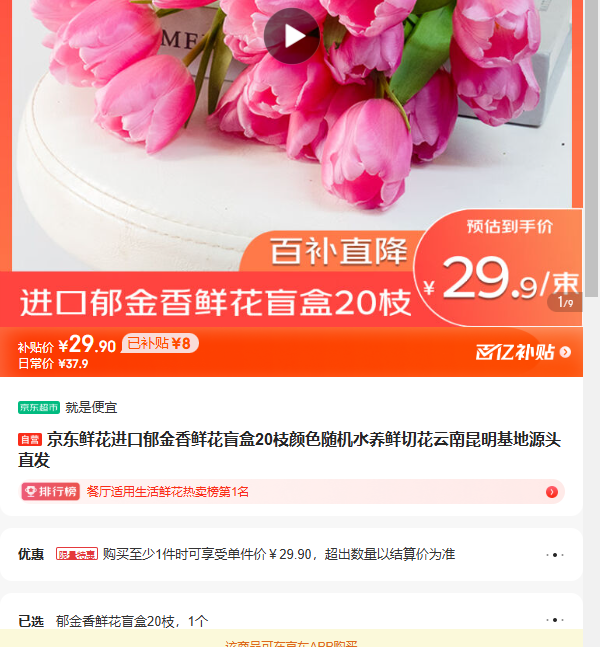Select the 郁金香鲜花盲盒20枝 chosen spec row
This screenshot has height=647, width=600.
click(291, 620)
